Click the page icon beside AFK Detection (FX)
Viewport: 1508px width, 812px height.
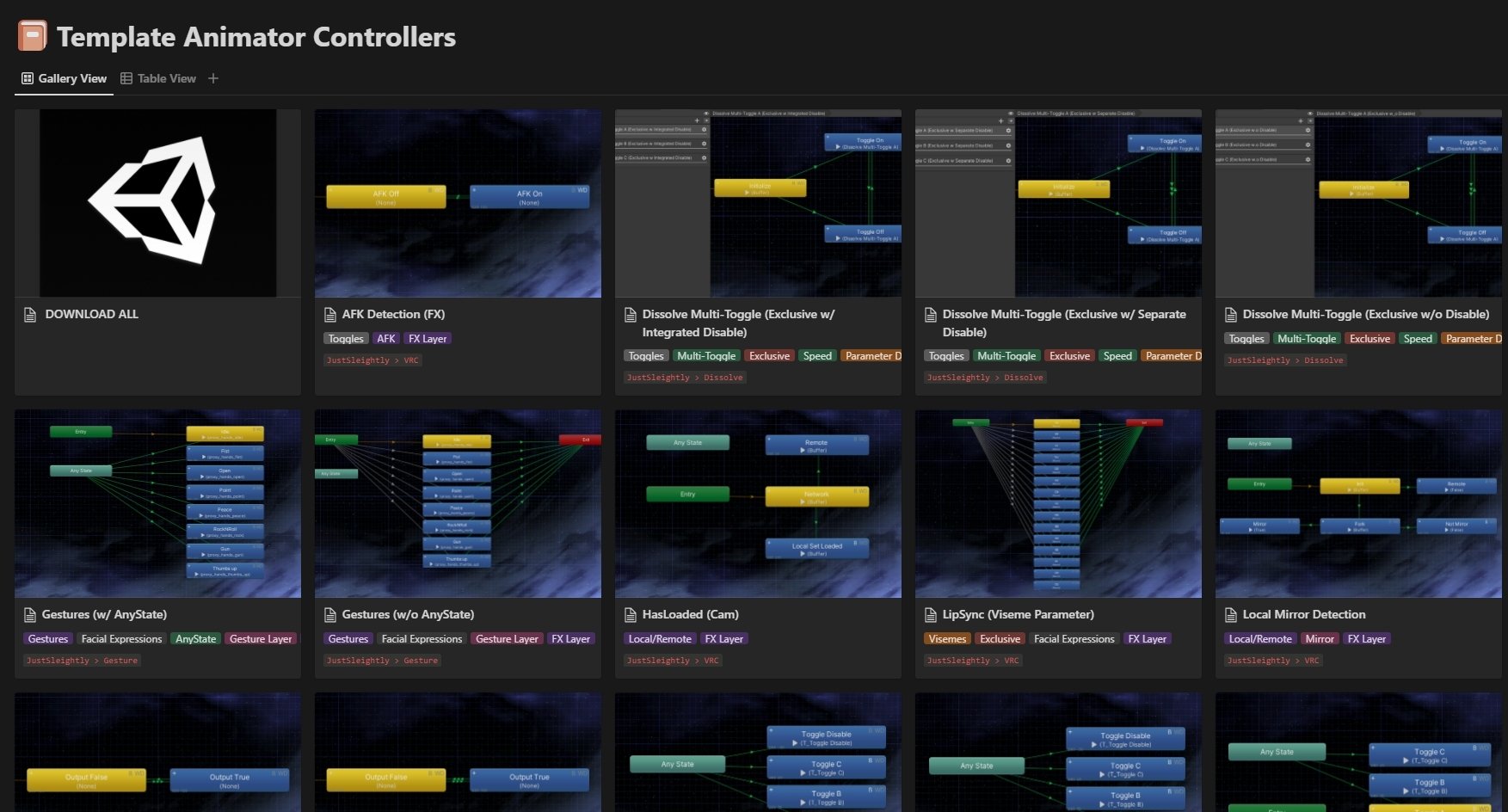(330, 314)
